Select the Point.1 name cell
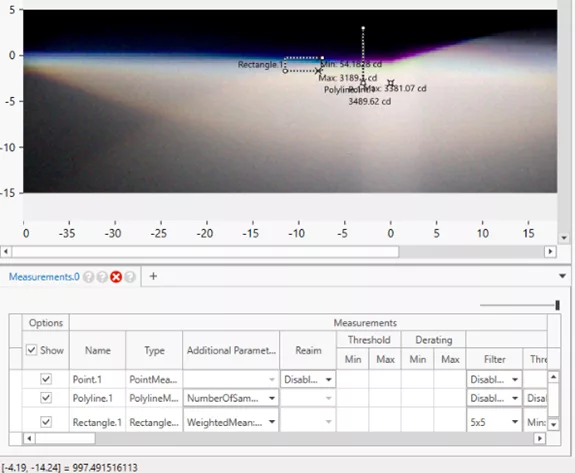The image size is (575, 473). (x=98, y=379)
